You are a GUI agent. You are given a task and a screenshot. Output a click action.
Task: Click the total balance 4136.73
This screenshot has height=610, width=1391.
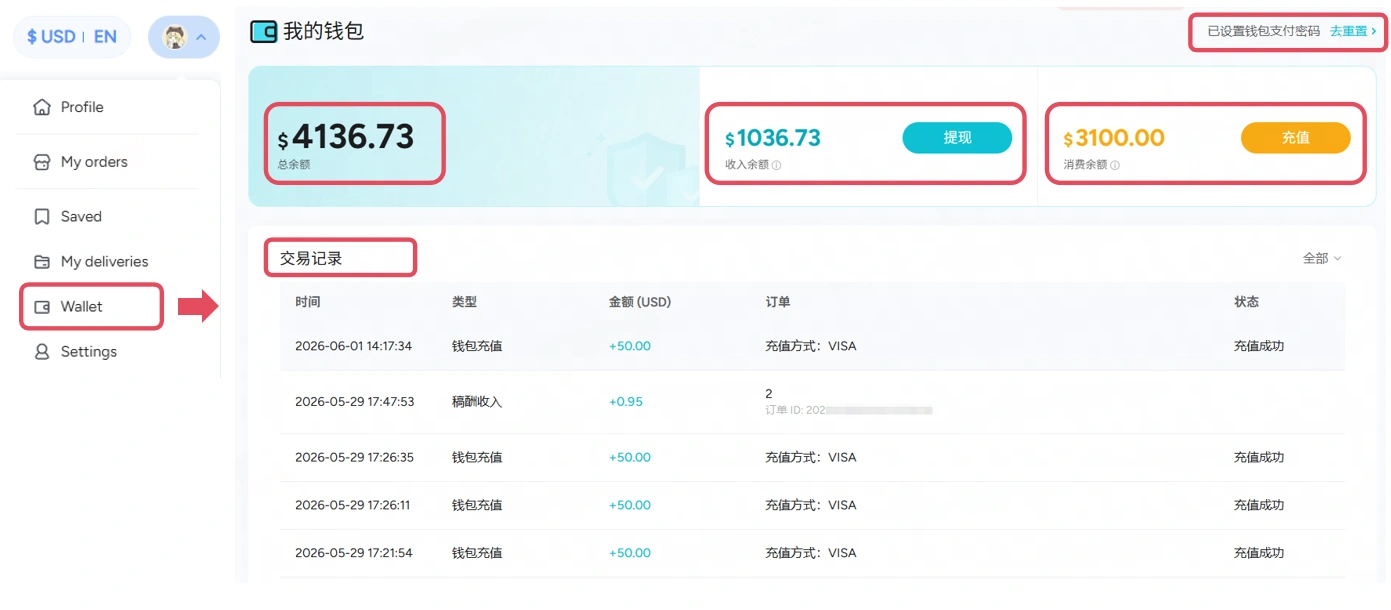[x=345, y=137]
